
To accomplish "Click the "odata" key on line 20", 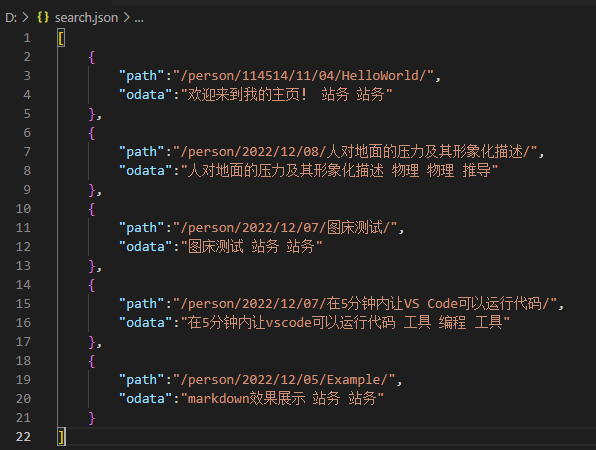I will tap(146, 398).
